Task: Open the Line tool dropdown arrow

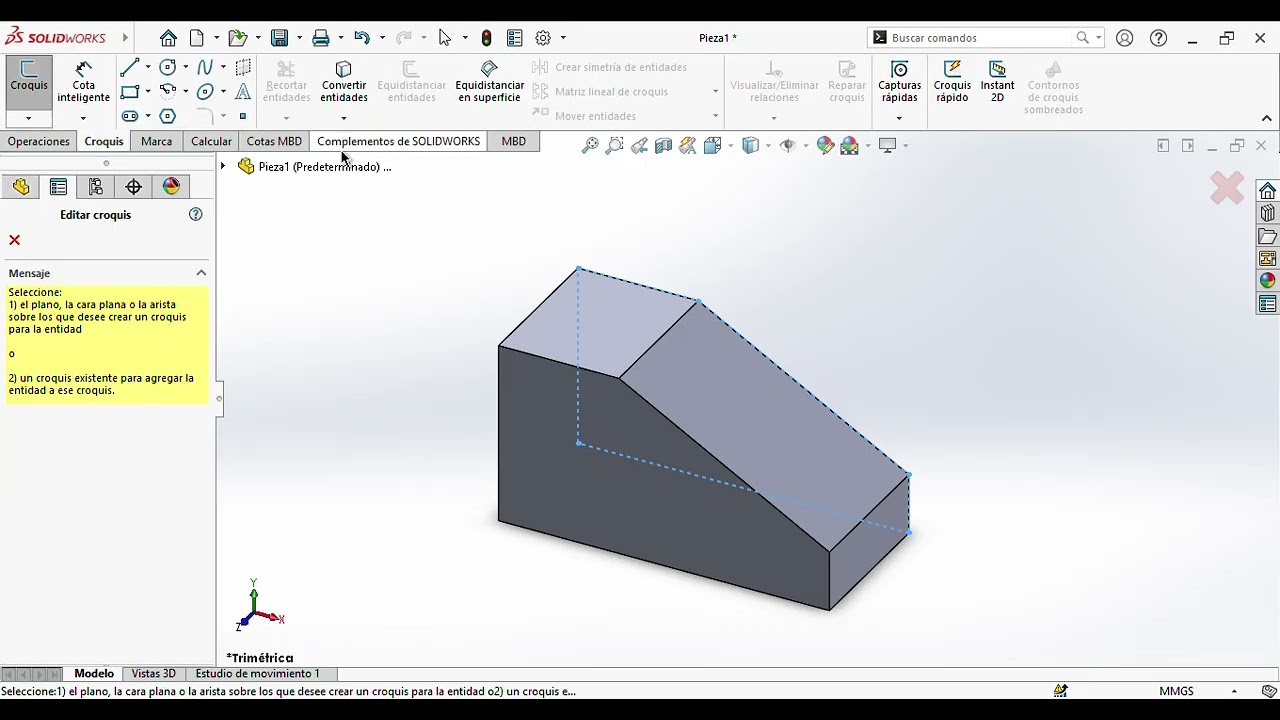Action: click(x=148, y=67)
